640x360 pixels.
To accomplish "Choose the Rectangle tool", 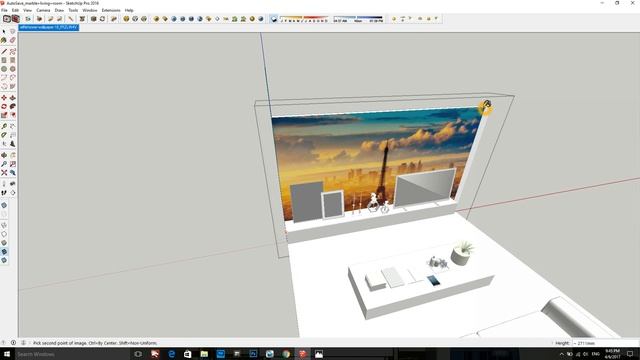I will pos(4,60).
